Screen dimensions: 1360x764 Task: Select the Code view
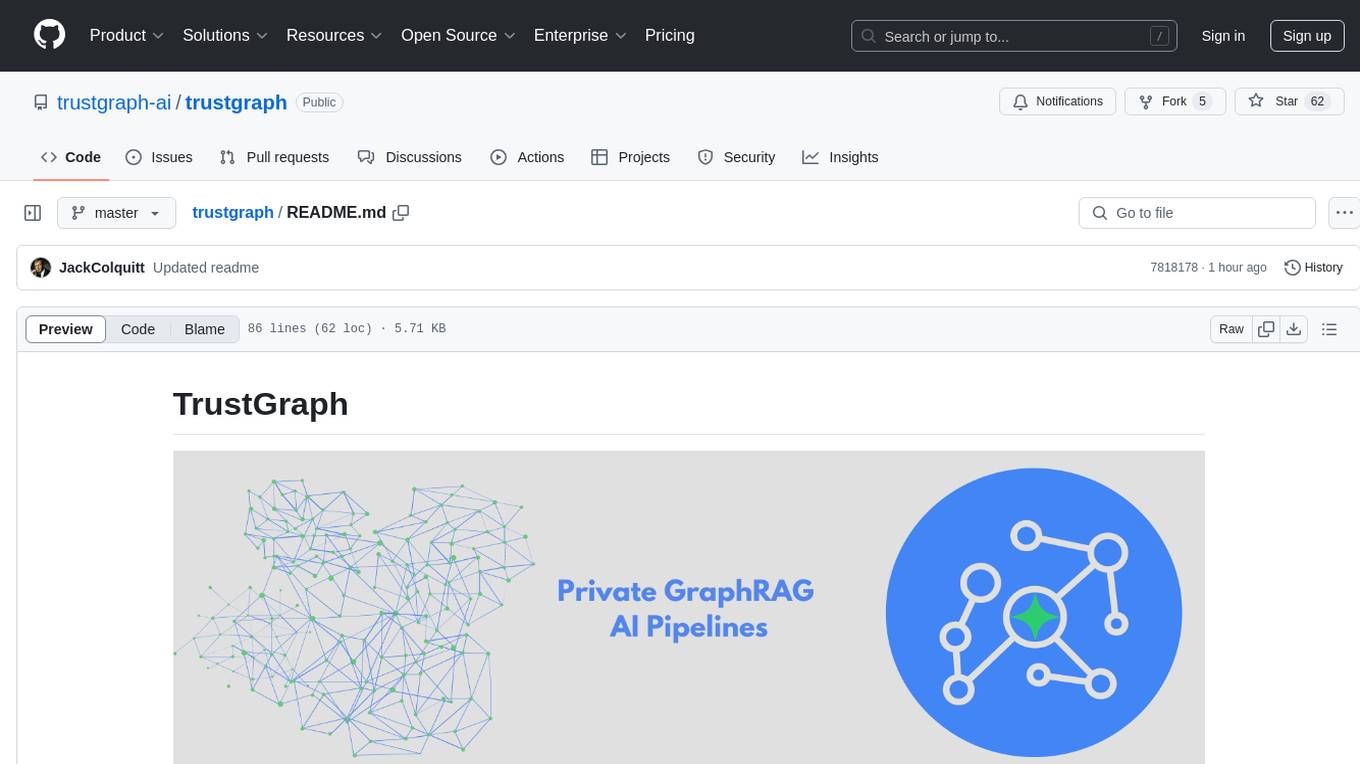138,329
